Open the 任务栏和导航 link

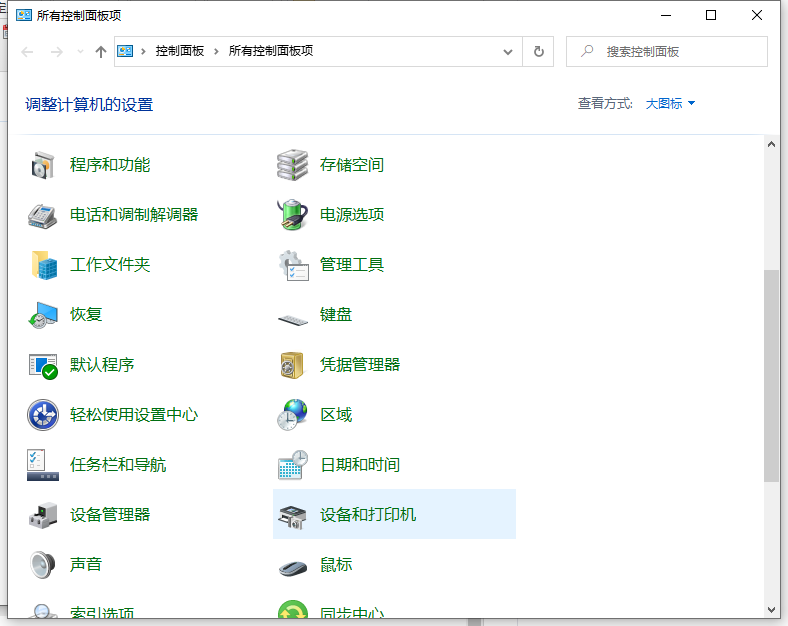(118, 465)
